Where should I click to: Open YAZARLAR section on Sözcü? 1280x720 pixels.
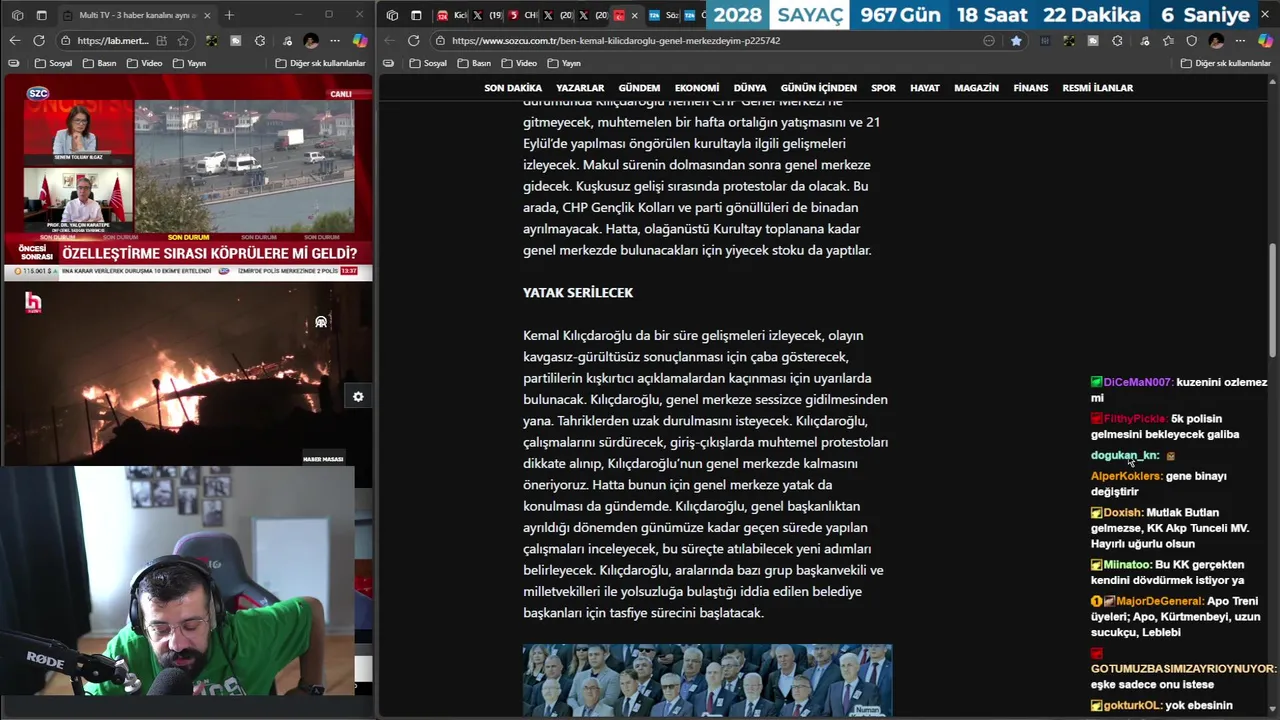coord(580,88)
